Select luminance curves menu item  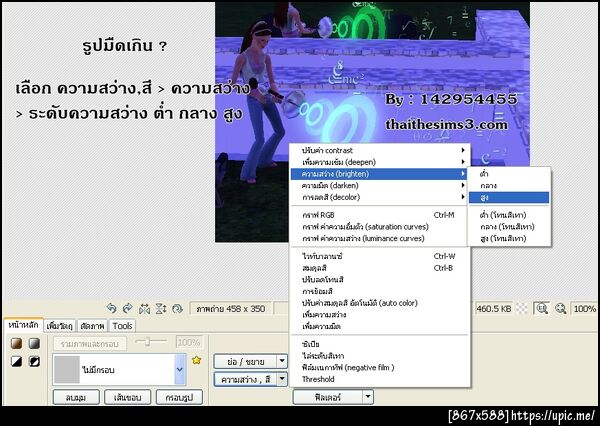click(379, 238)
